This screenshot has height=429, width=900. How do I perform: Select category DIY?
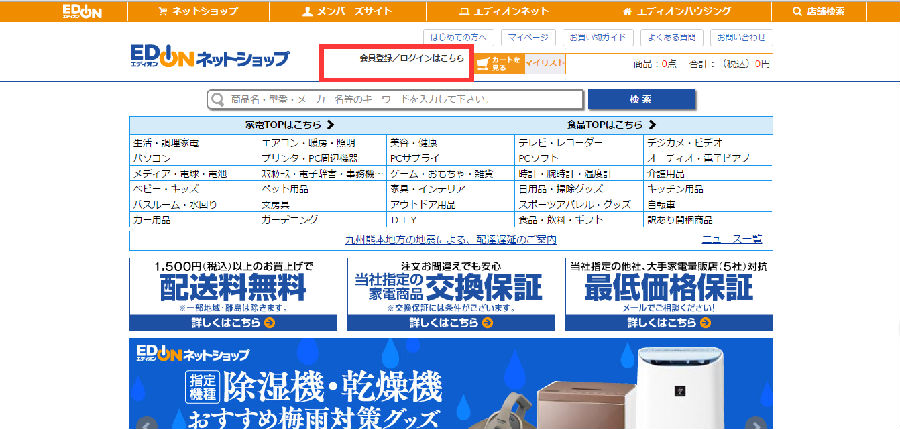tap(404, 220)
